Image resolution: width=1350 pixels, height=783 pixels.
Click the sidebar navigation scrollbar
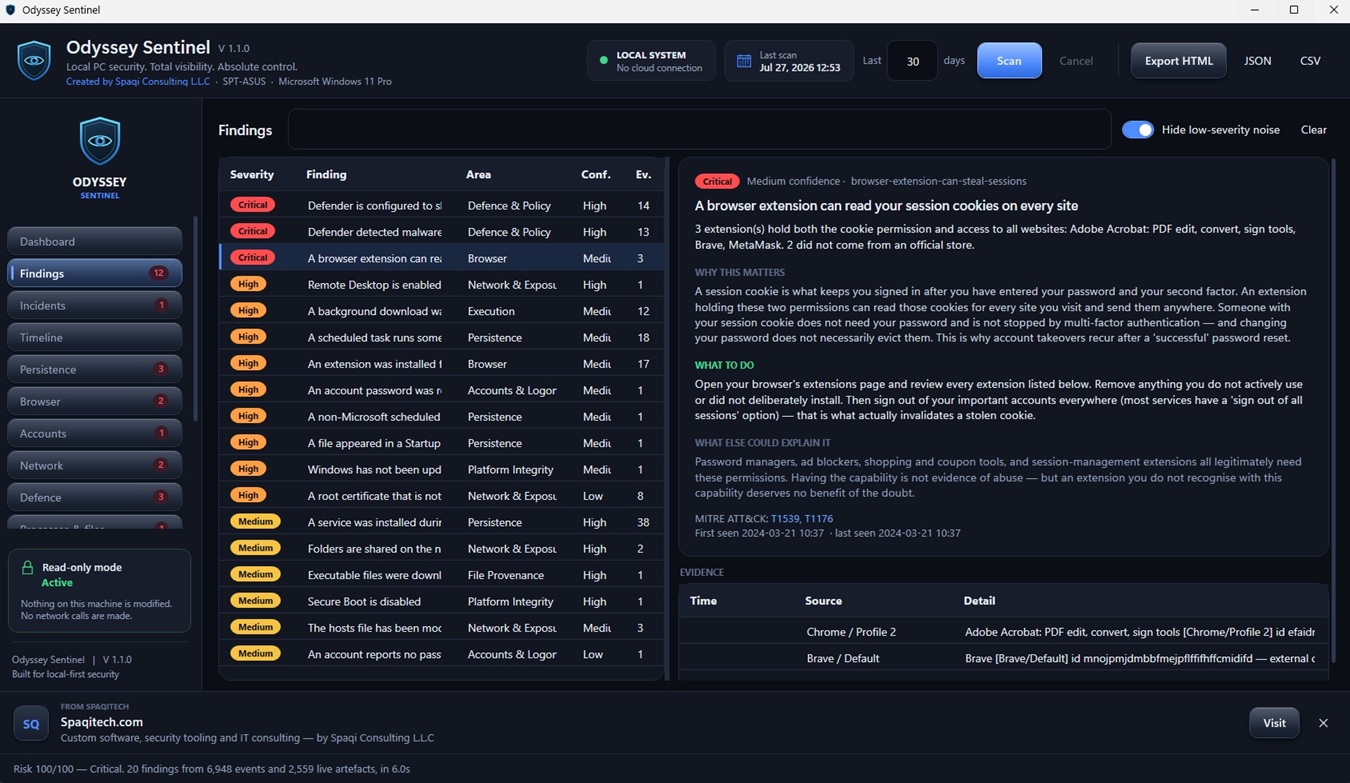point(196,320)
